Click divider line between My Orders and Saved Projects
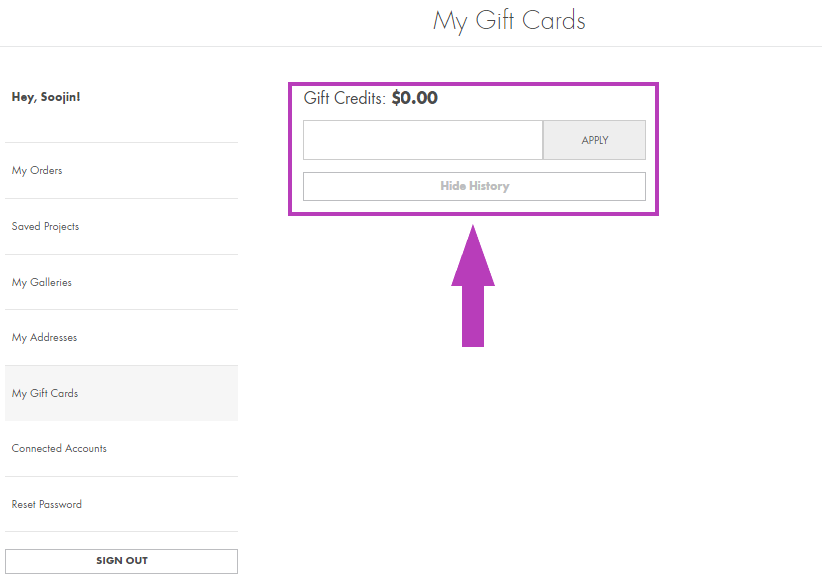822x581 pixels. tap(121, 198)
